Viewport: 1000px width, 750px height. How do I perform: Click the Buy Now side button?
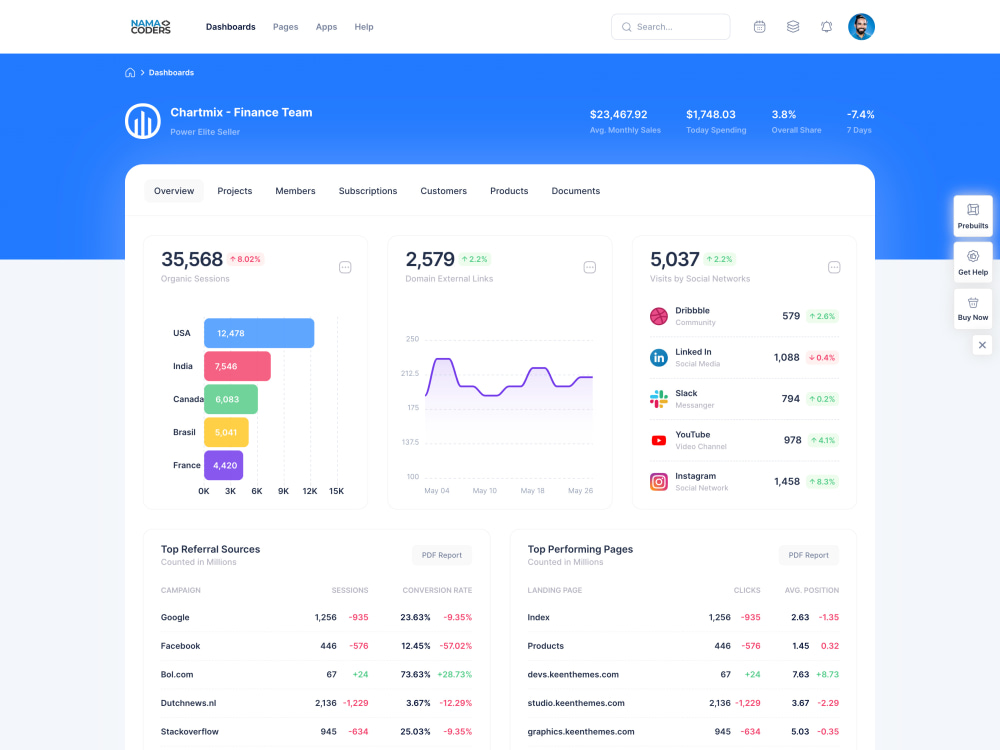pos(973,309)
